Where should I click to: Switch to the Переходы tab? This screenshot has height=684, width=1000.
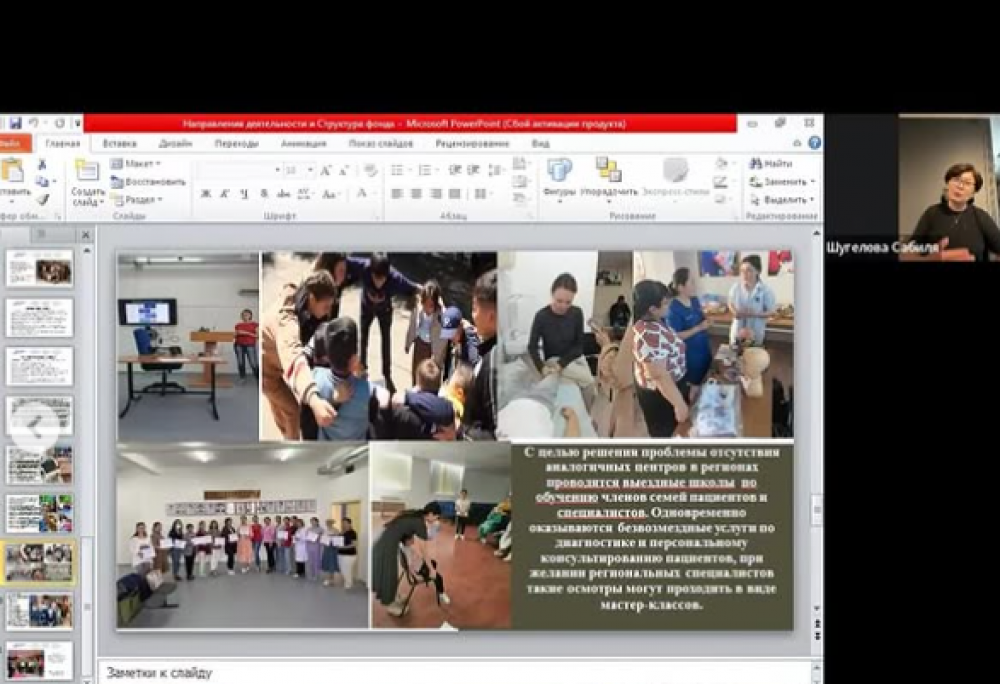tap(237, 143)
